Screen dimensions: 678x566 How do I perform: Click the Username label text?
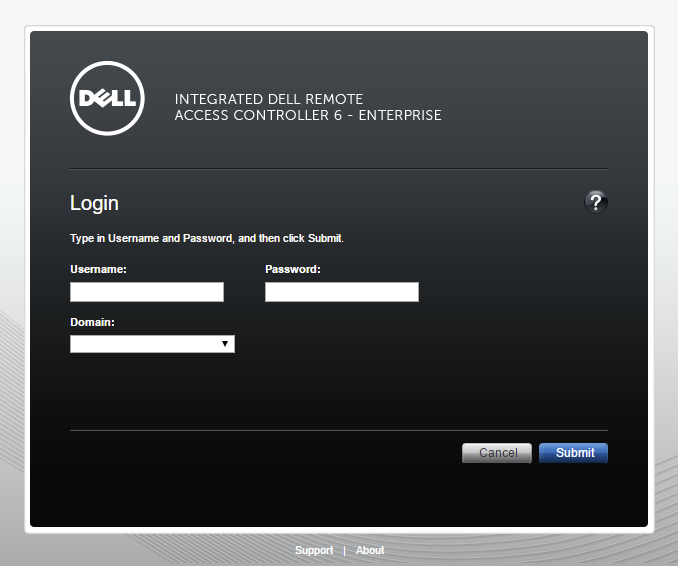pos(98,269)
